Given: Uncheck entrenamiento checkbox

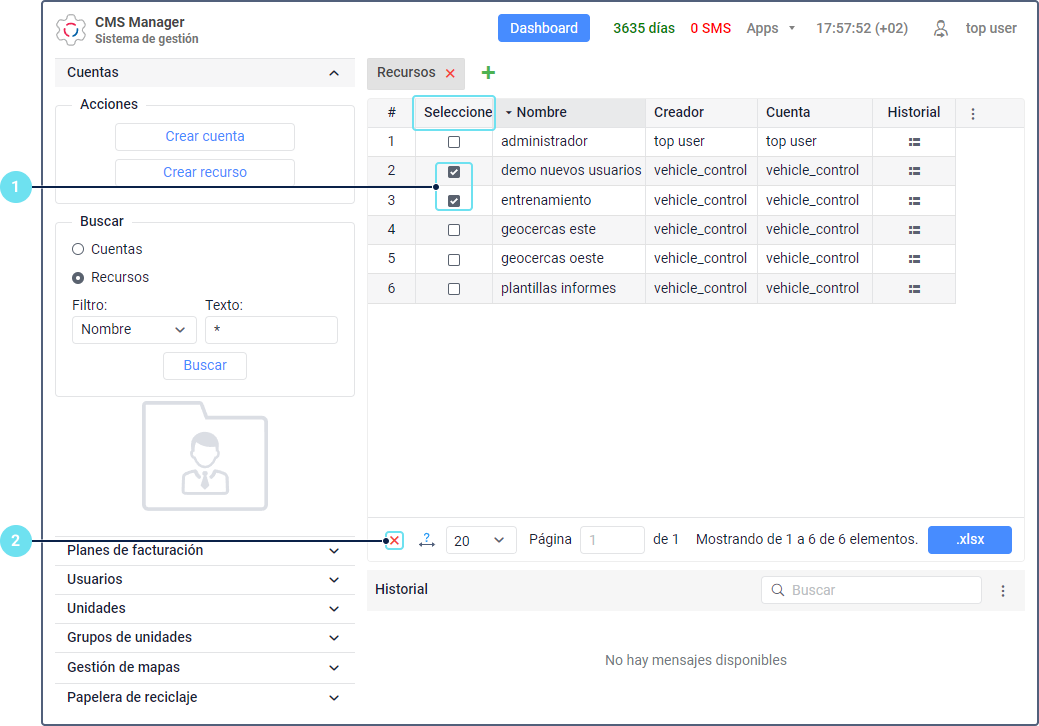Looking at the screenshot, I should (x=454, y=201).
